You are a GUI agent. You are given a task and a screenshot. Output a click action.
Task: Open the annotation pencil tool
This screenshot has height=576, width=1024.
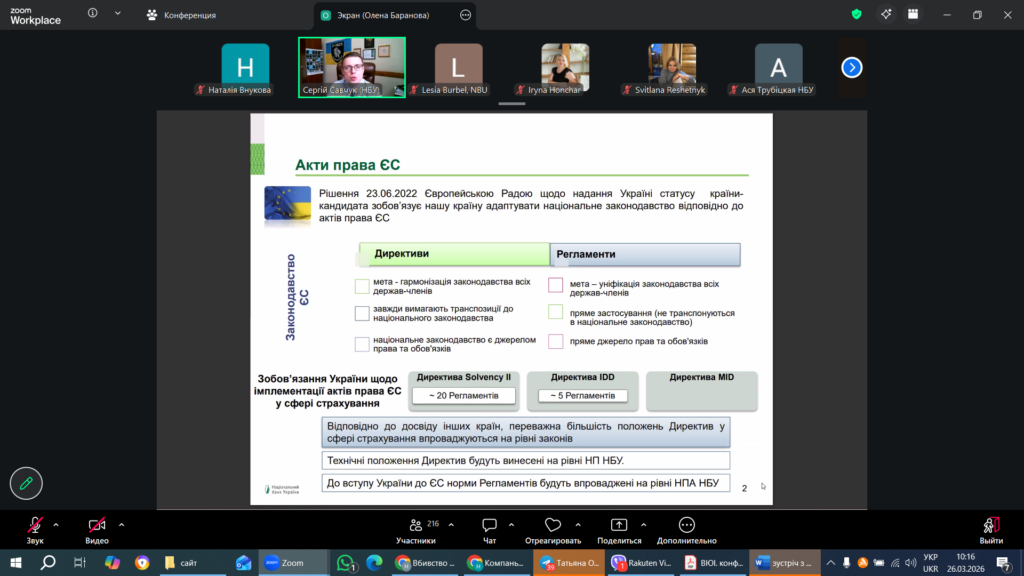26,483
